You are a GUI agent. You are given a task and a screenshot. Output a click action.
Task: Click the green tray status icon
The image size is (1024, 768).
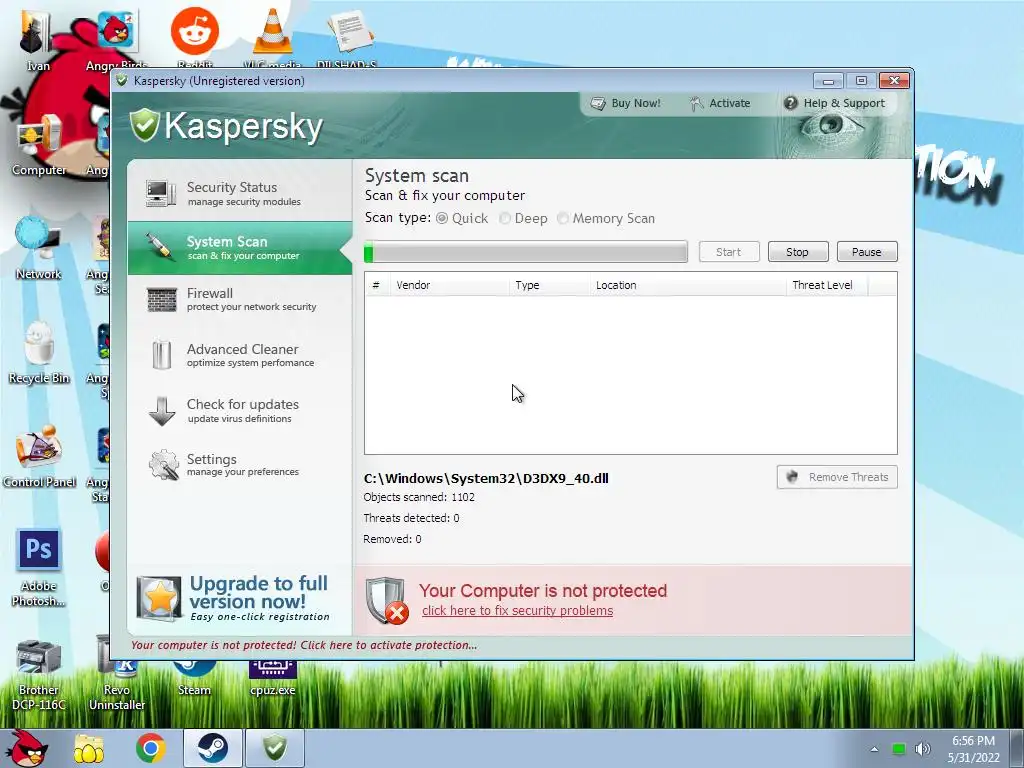pyautogui.click(x=899, y=749)
